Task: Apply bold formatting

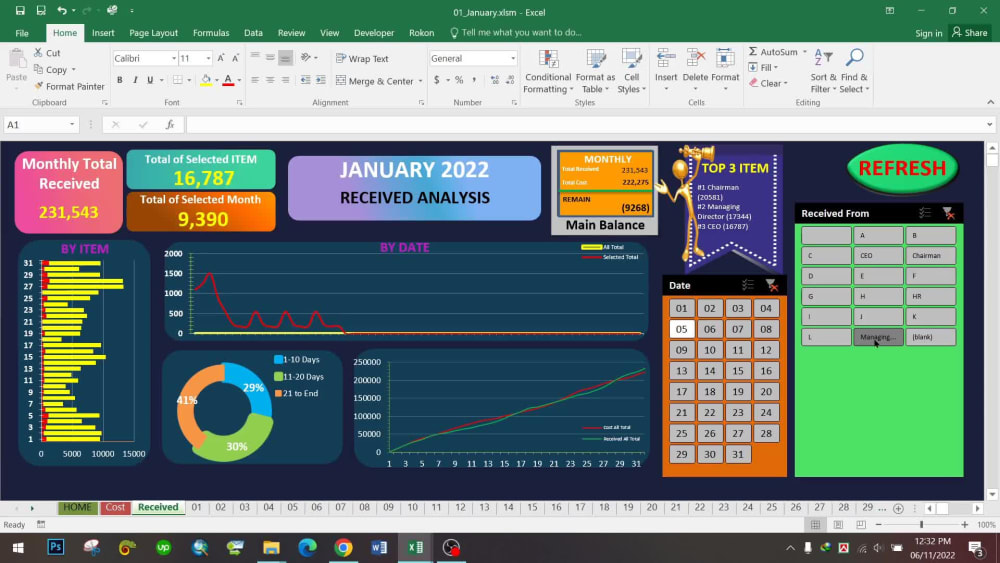Action: click(x=119, y=80)
